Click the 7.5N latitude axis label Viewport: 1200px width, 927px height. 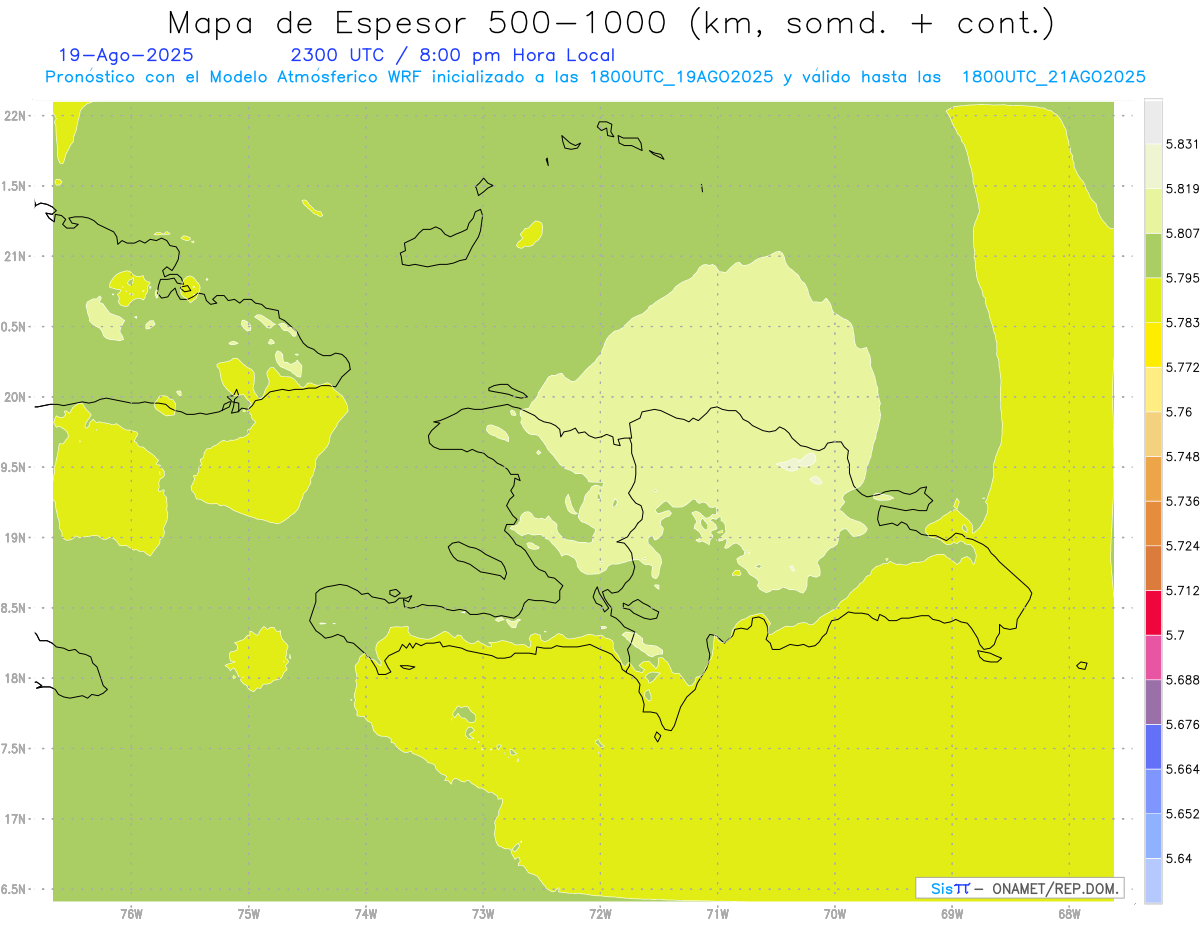[x=14, y=749]
